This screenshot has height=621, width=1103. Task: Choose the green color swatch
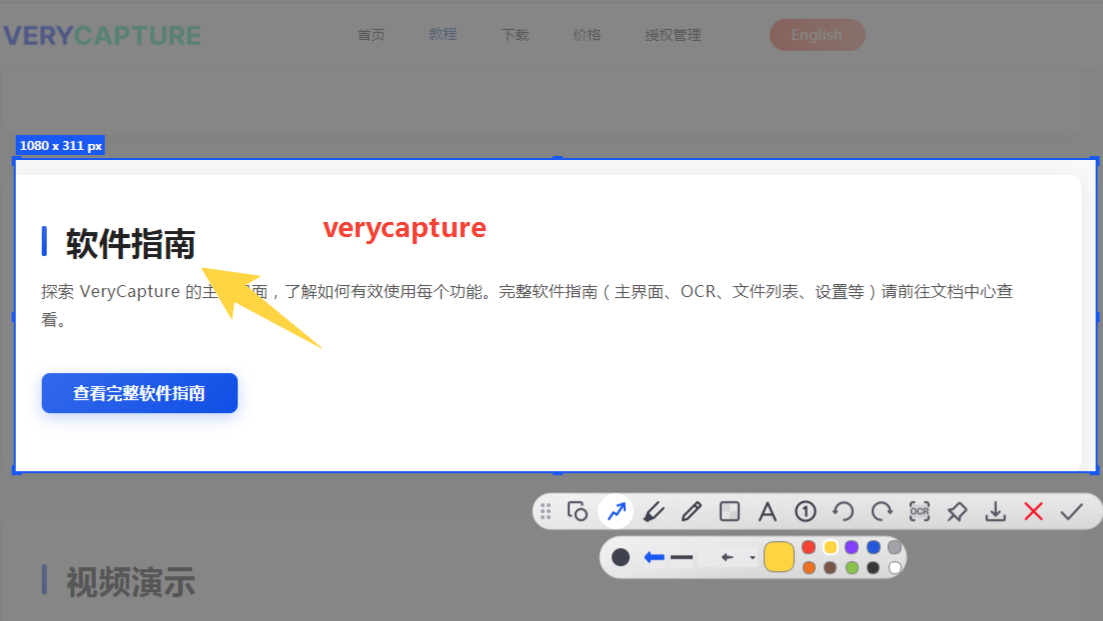[x=852, y=568]
